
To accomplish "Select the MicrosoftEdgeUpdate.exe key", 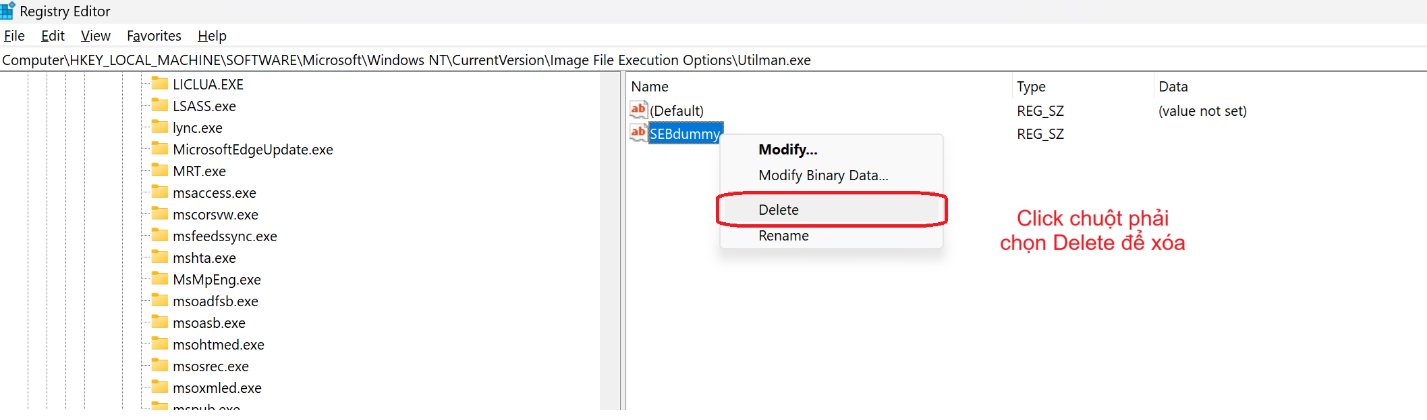I will tap(253, 150).
